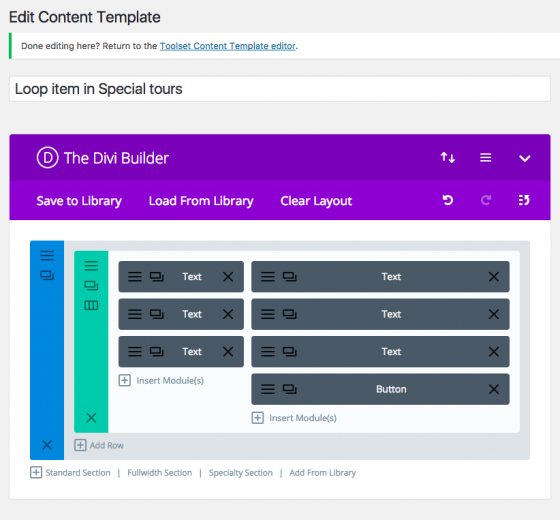This screenshot has width=560, height=520.
Task: Open blue section settings hamburger icon
Action: pos(47,255)
